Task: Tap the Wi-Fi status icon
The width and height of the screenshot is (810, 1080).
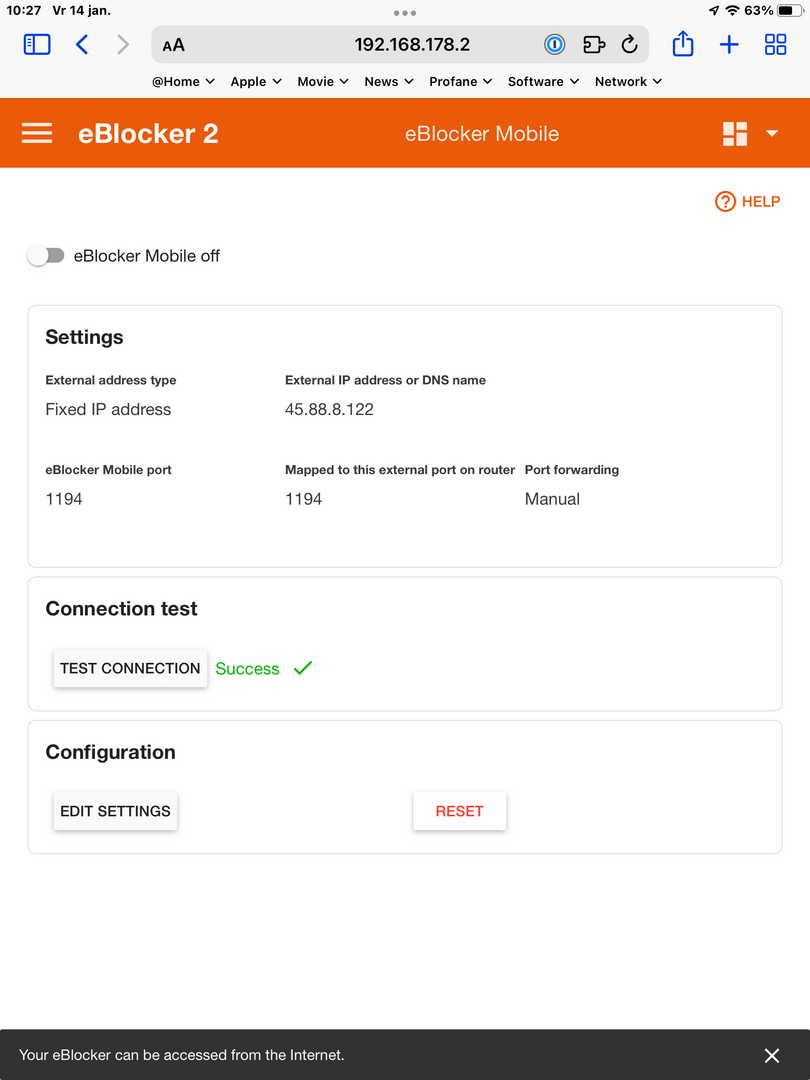Action: pos(733,10)
